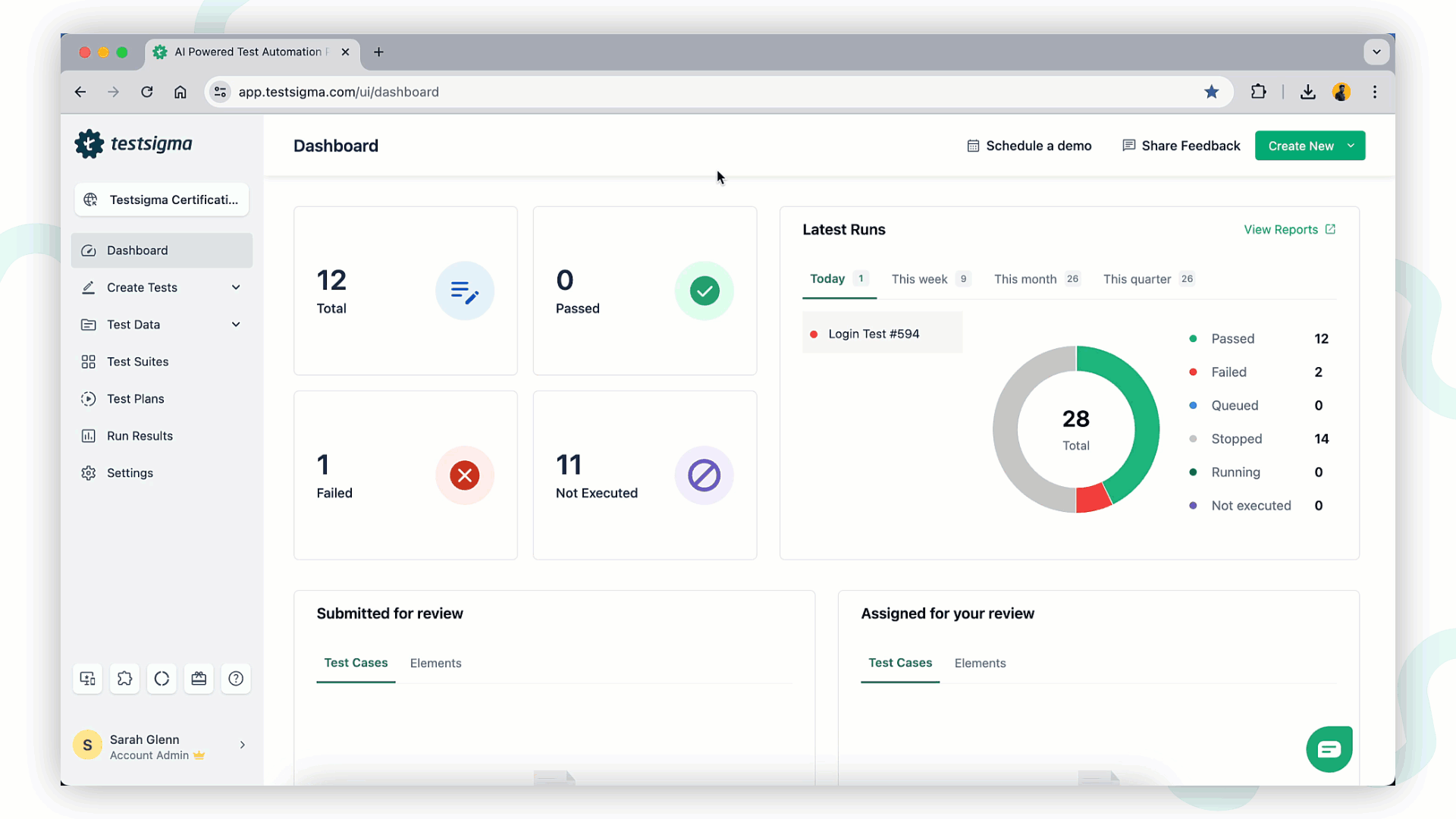The image size is (1456, 819).
Task: Click the site info icon in address bar
Action: click(220, 92)
